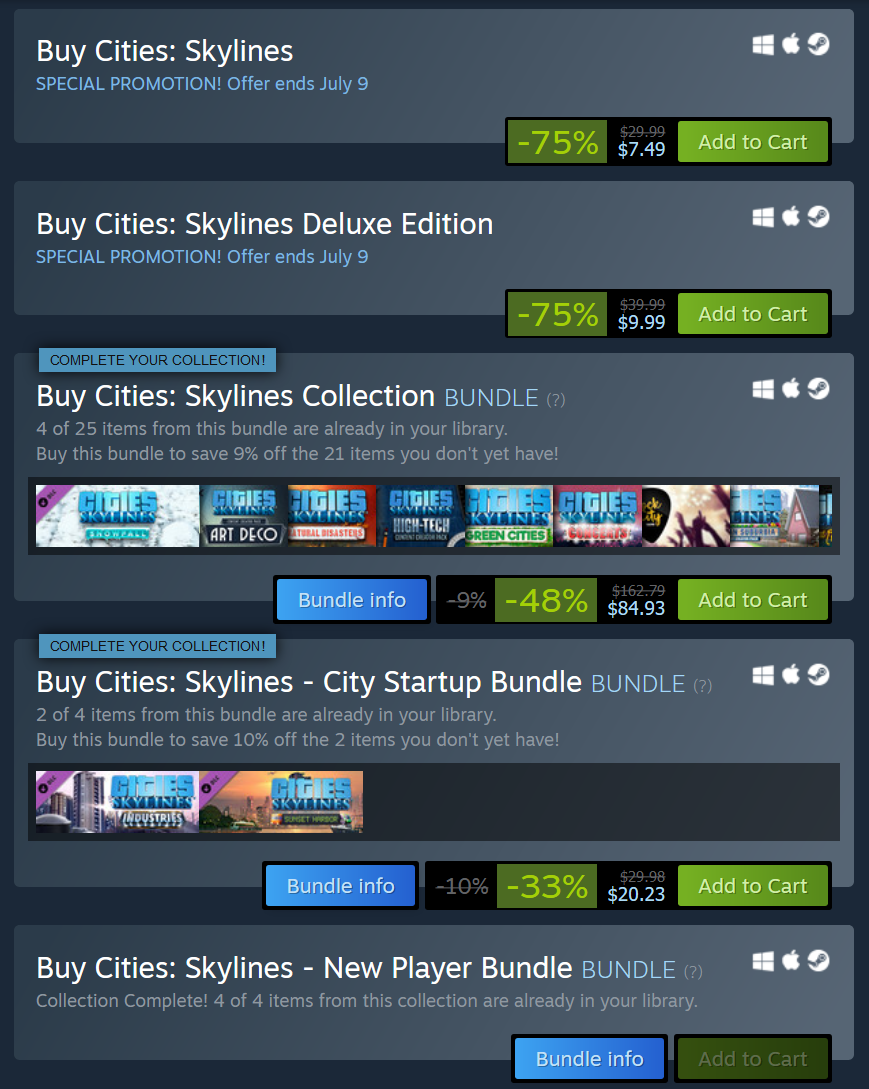Open the Art Deco DLC thumbnail
The width and height of the screenshot is (869, 1089).
click(x=244, y=516)
